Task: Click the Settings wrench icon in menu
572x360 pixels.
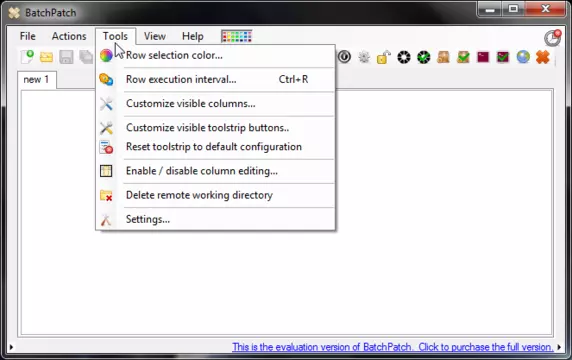Action: tap(106, 220)
